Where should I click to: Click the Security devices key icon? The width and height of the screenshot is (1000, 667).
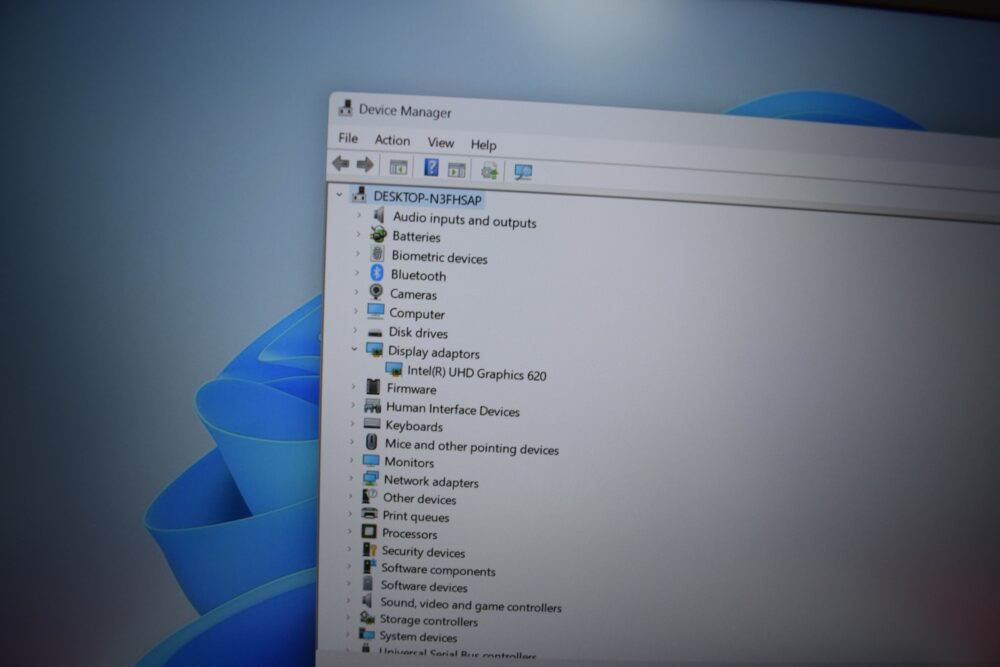[369, 548]
